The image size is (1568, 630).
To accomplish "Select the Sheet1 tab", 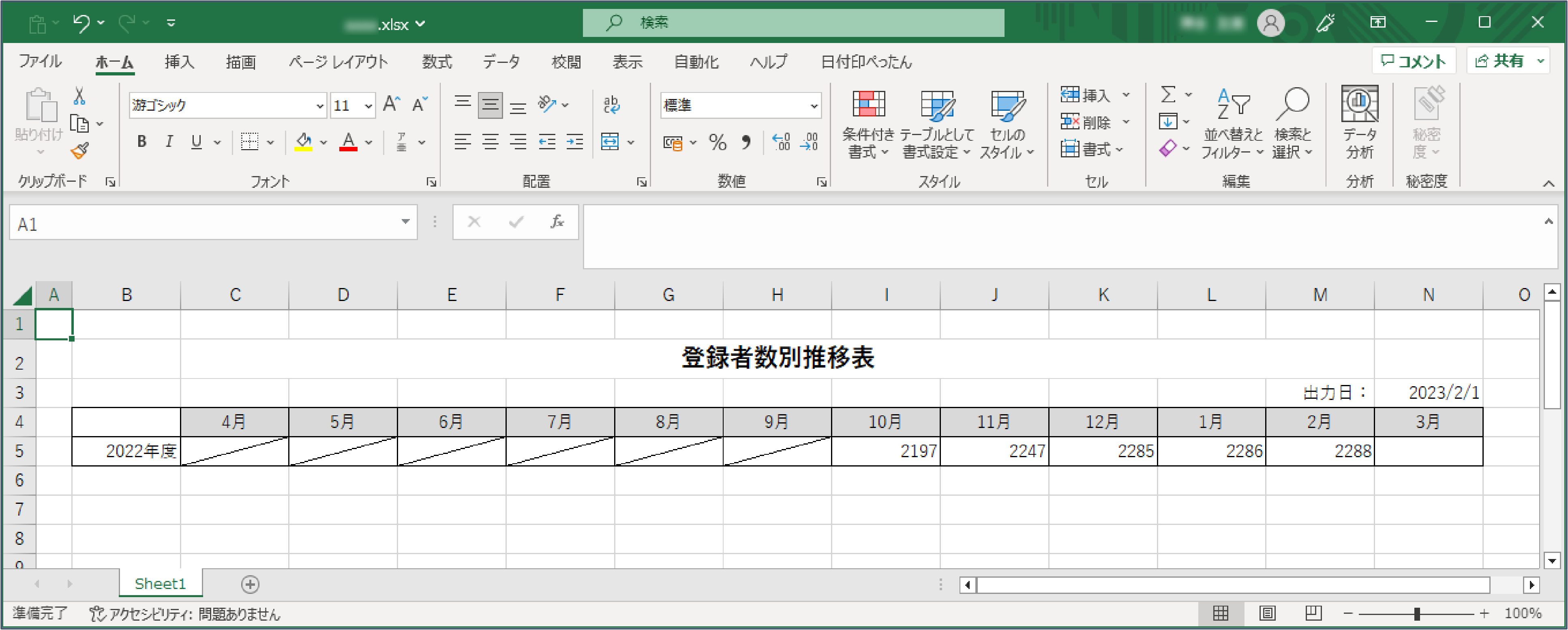I will point(160,584).
